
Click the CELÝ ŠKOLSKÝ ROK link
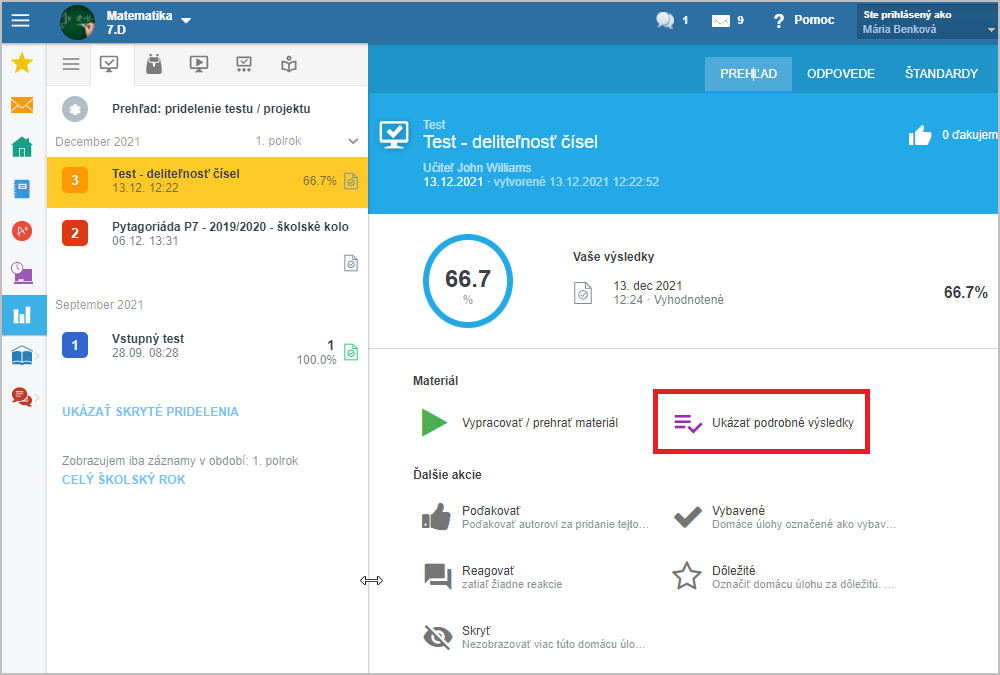[x=123, y=480]
